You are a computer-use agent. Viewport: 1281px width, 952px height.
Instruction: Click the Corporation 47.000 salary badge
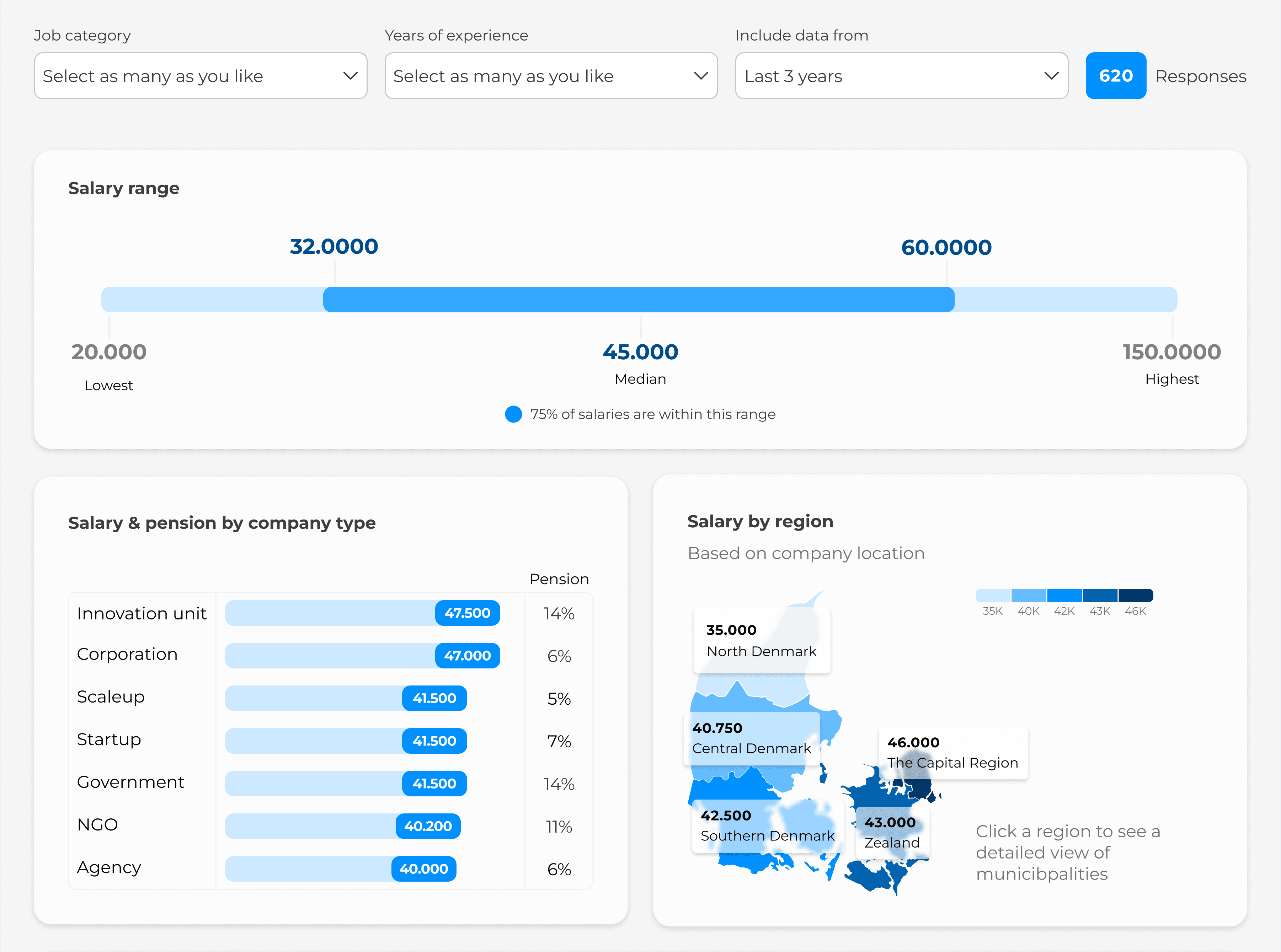tap(467, 655)
